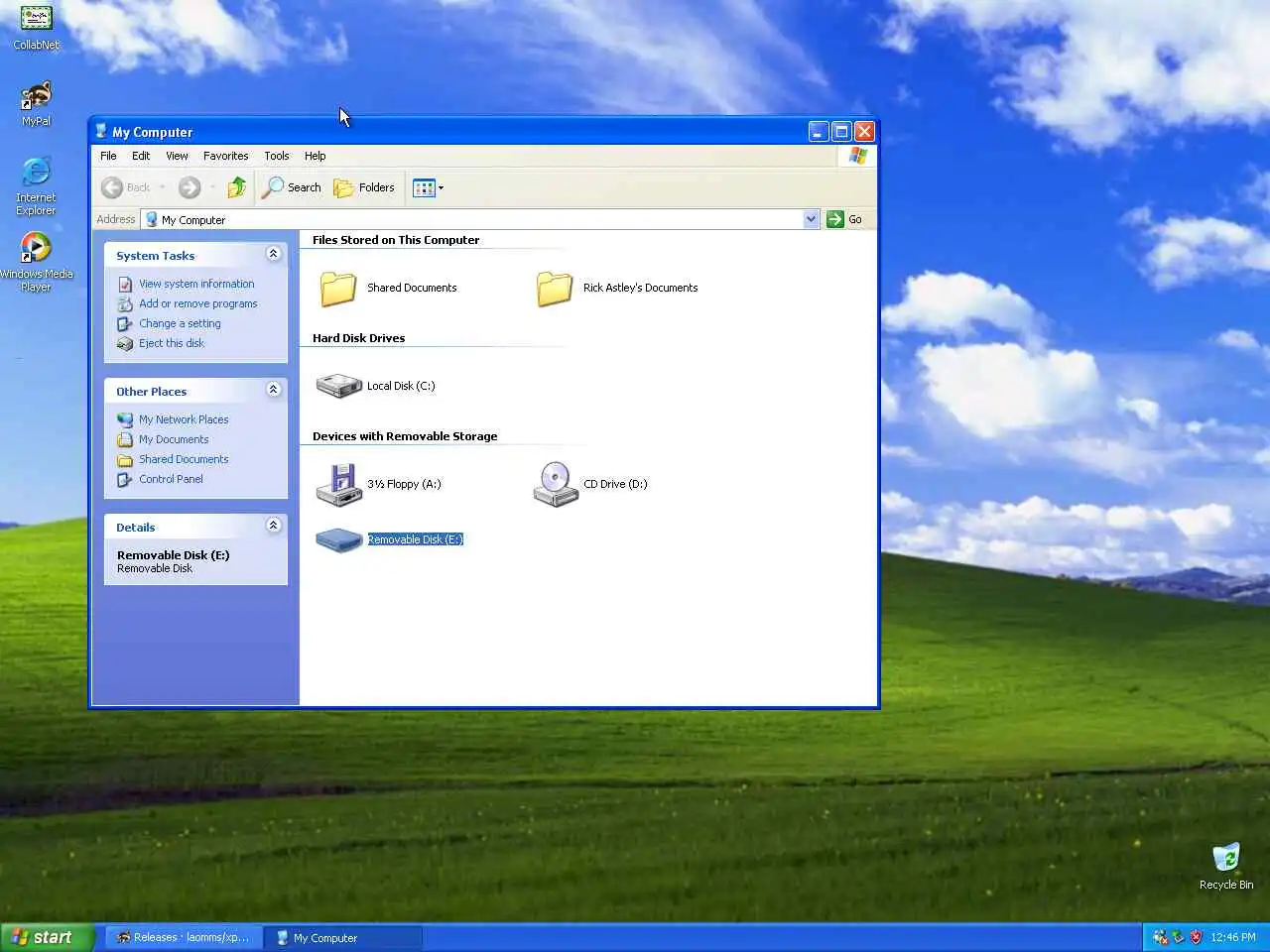Collapse the Details panel
The width and height of the screenshot is (1270, 952).
pyautogui.click(x=273, y=526)
